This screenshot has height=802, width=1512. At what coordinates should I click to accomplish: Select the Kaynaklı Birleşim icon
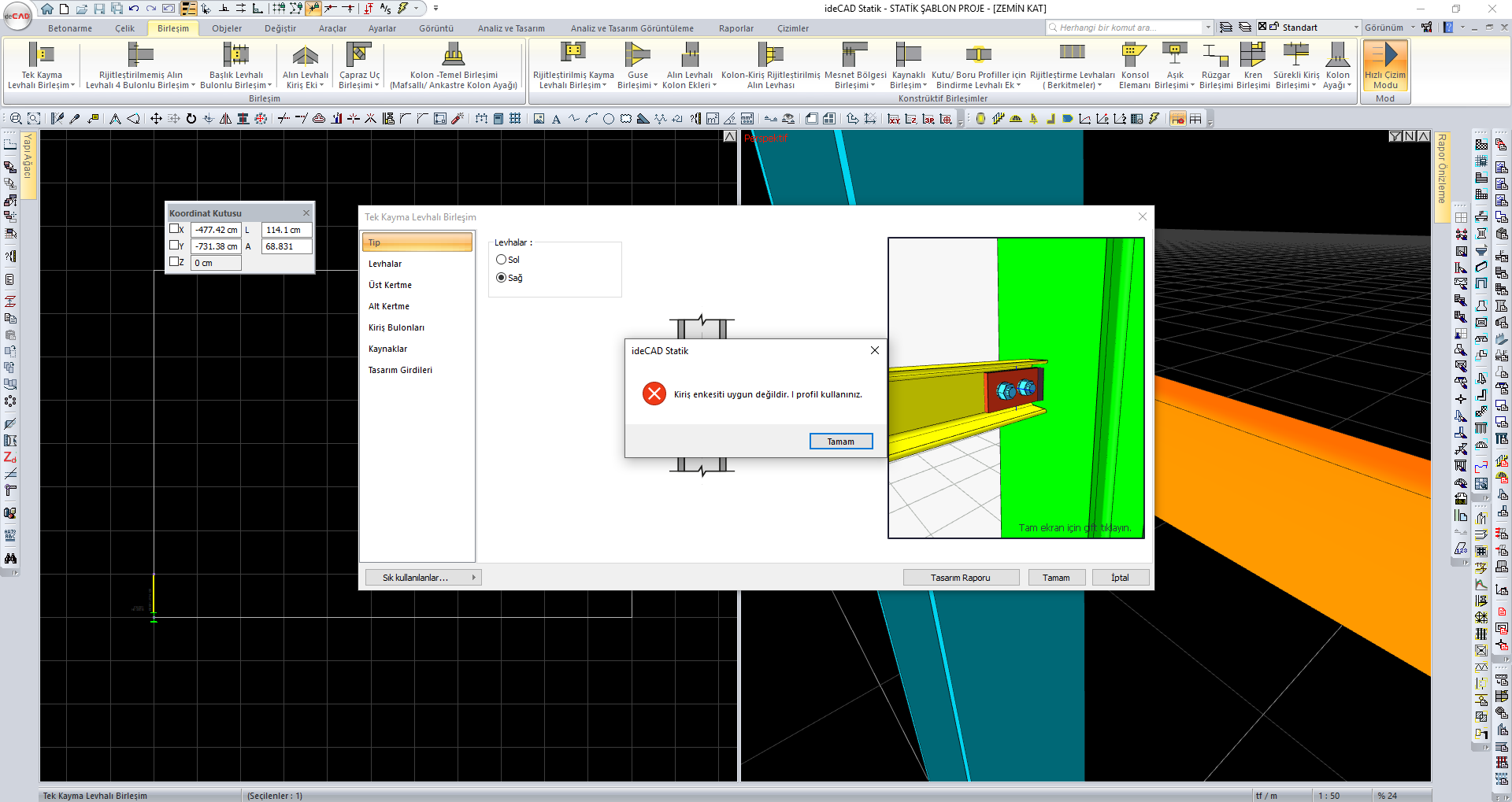(x=908, y=54)
